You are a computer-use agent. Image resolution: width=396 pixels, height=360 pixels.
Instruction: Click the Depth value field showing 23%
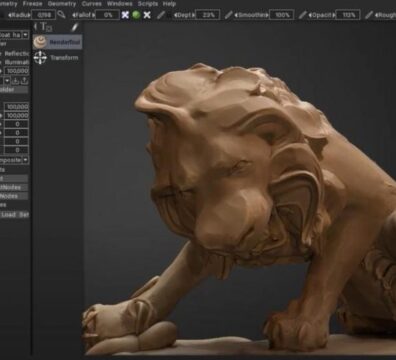[207, 15]
